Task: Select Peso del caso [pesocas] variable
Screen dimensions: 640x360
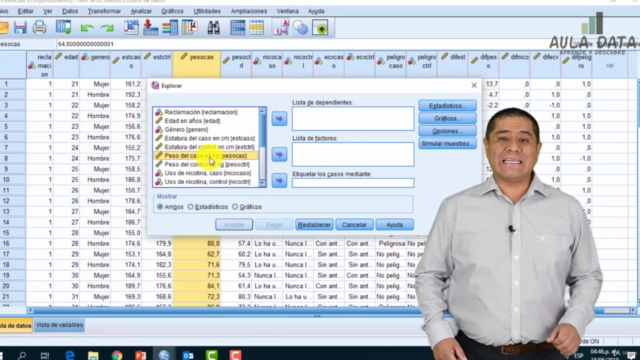Action: pos(206,156)
